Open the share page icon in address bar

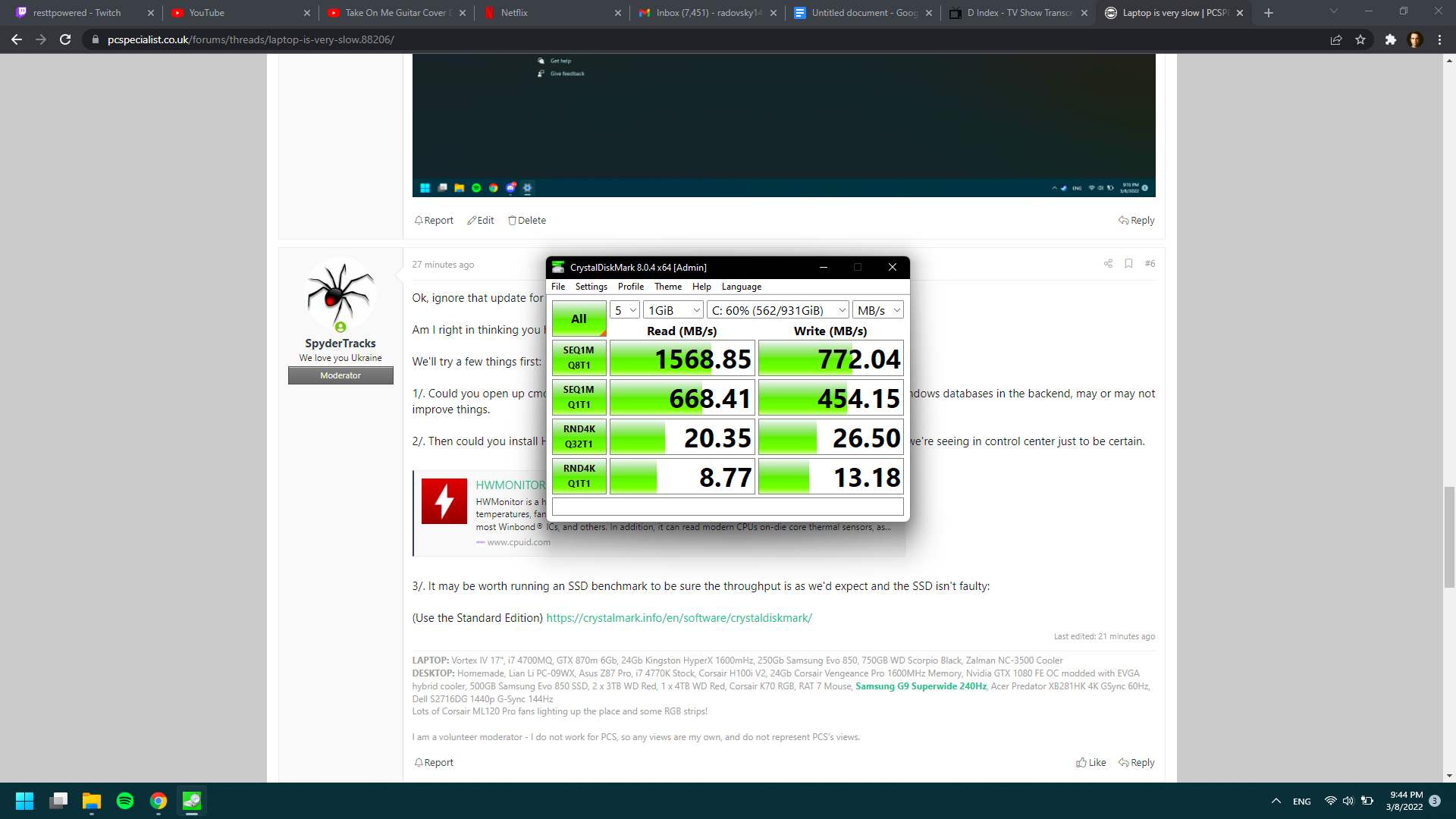pos(1336,39)
